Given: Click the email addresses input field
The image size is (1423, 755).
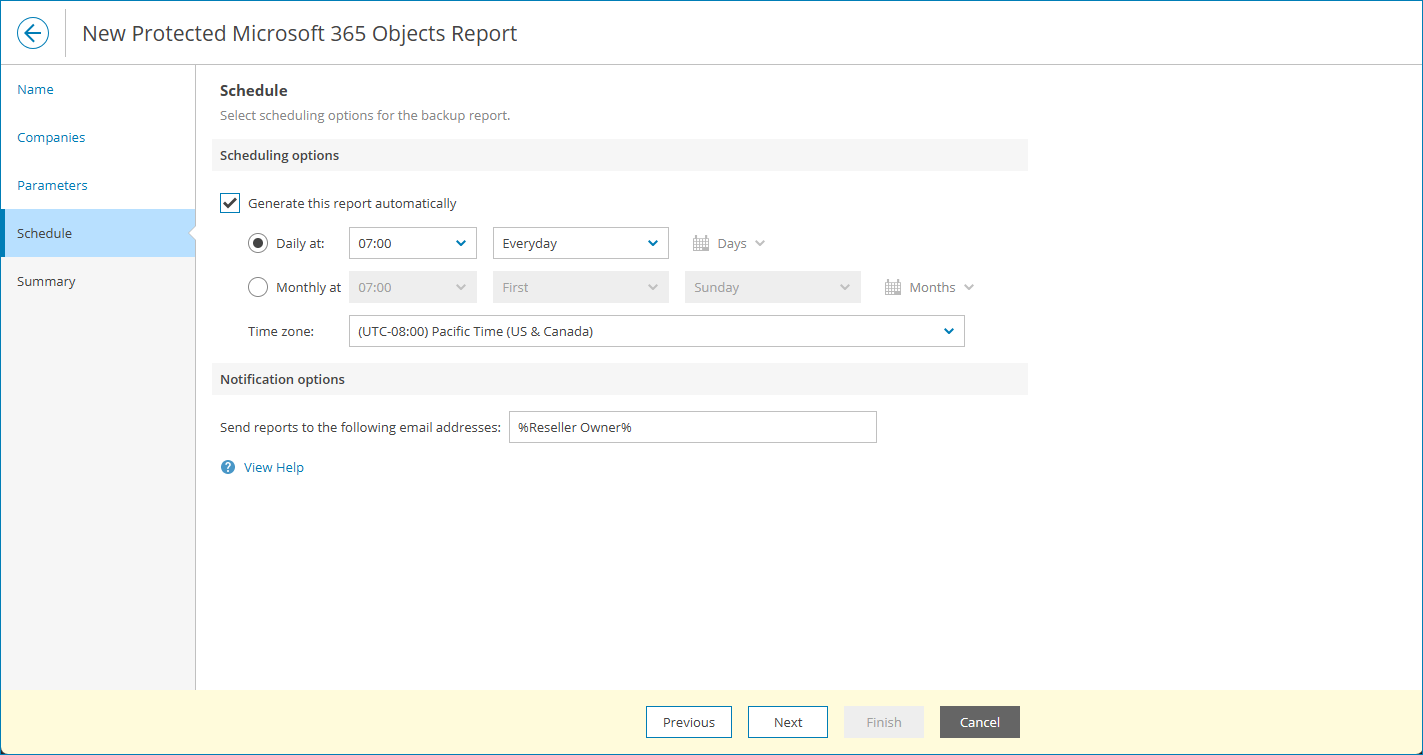Looking at the screenshot, I should click(x=692, y=426).
